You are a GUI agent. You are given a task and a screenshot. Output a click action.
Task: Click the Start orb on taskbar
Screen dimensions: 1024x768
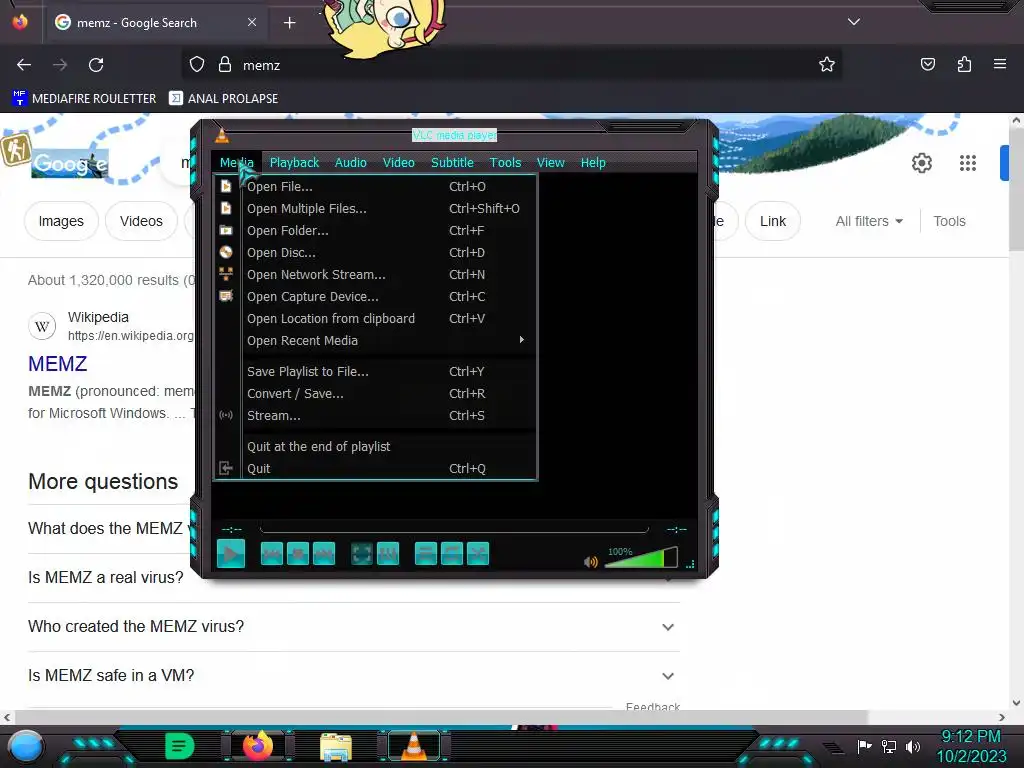pos(25,746)
